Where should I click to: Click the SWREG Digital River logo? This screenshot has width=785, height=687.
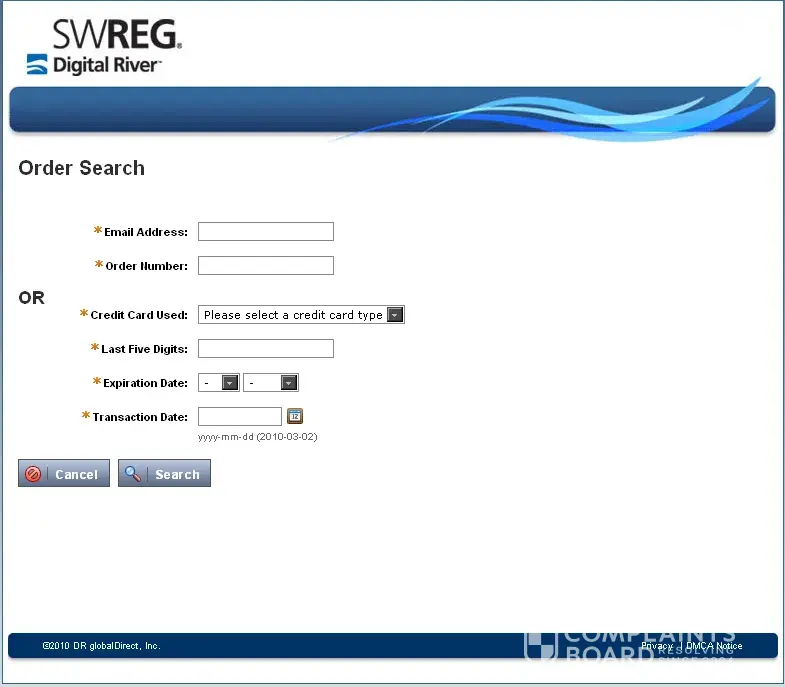tap(104, 48)
